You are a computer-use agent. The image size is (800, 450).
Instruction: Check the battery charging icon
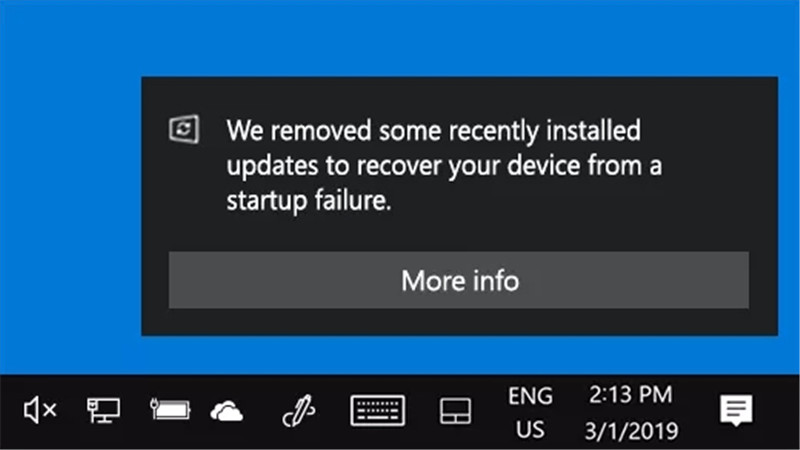170,410
